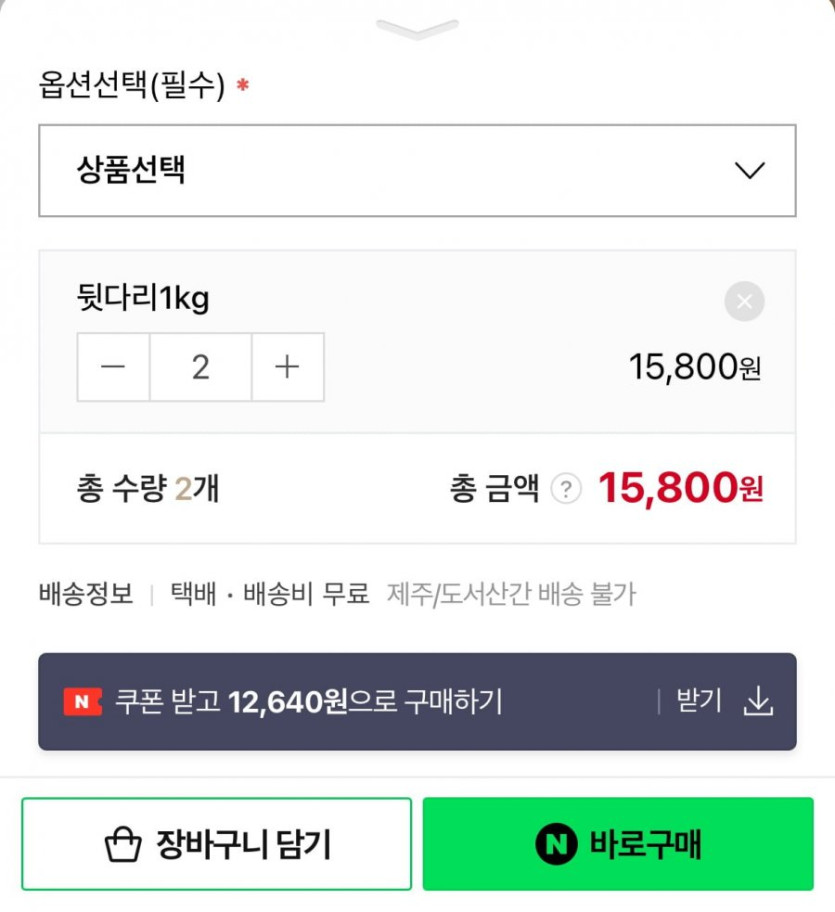Remove the 뒷다리1kg item with the X
The height and width of the screenshot is (912, 835).
[x=744, y=301]
